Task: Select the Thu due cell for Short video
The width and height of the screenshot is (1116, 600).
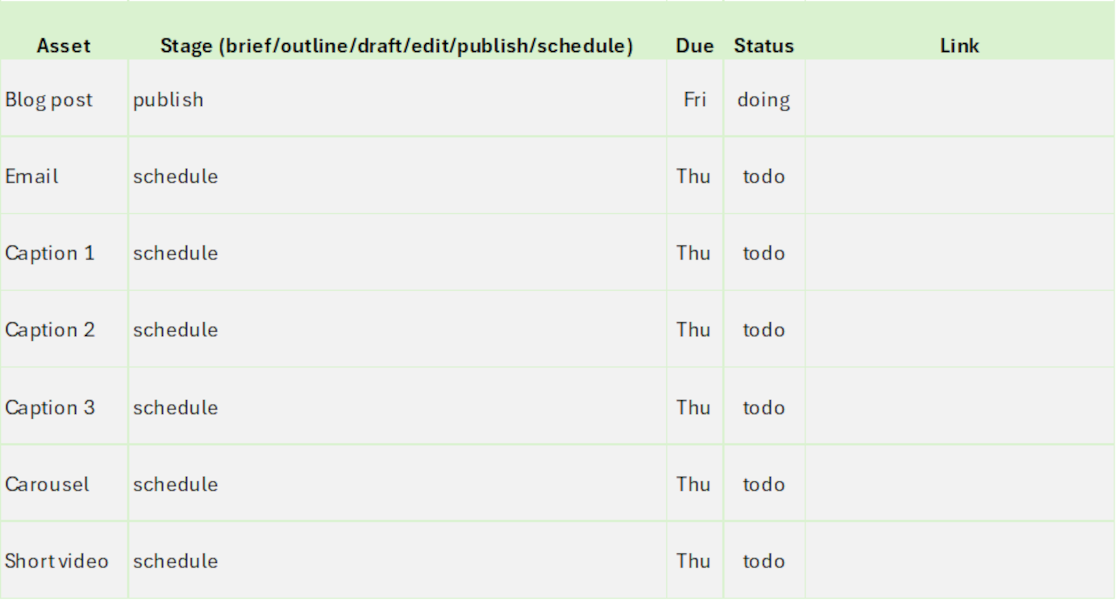Action: pyautogui.click(x=695, y=560)
